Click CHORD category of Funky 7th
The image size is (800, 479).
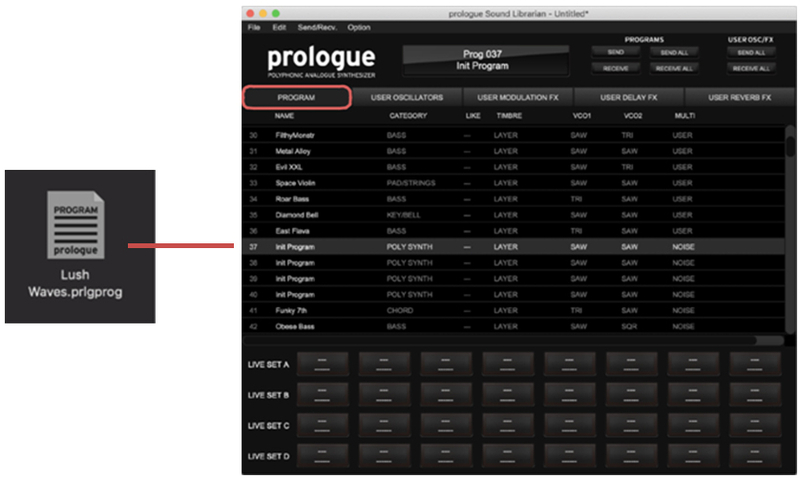click(400, 310)
